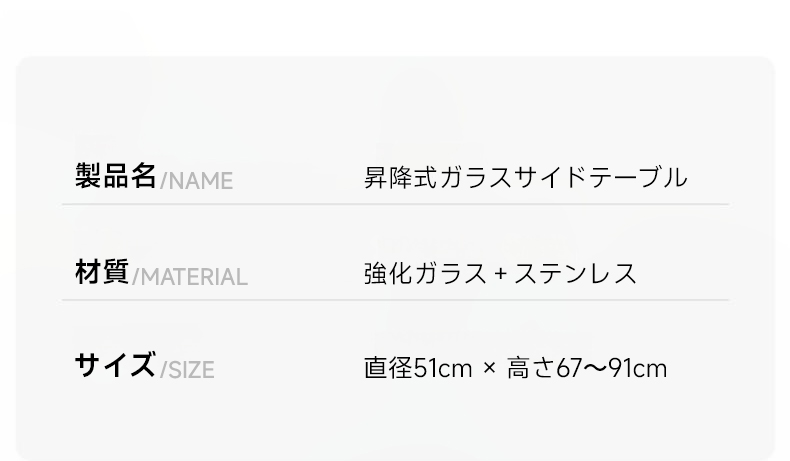The height and width of the screenshot is (461, 790).
Task: Click the 製品名 bold heading
Action: pyautogui.click(x=115, y=176)
